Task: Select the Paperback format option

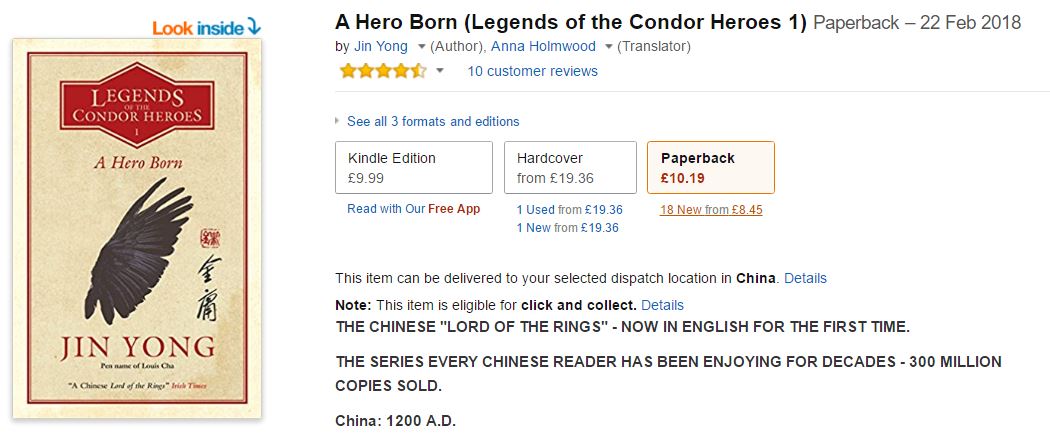Action: [x=710, y=167]
